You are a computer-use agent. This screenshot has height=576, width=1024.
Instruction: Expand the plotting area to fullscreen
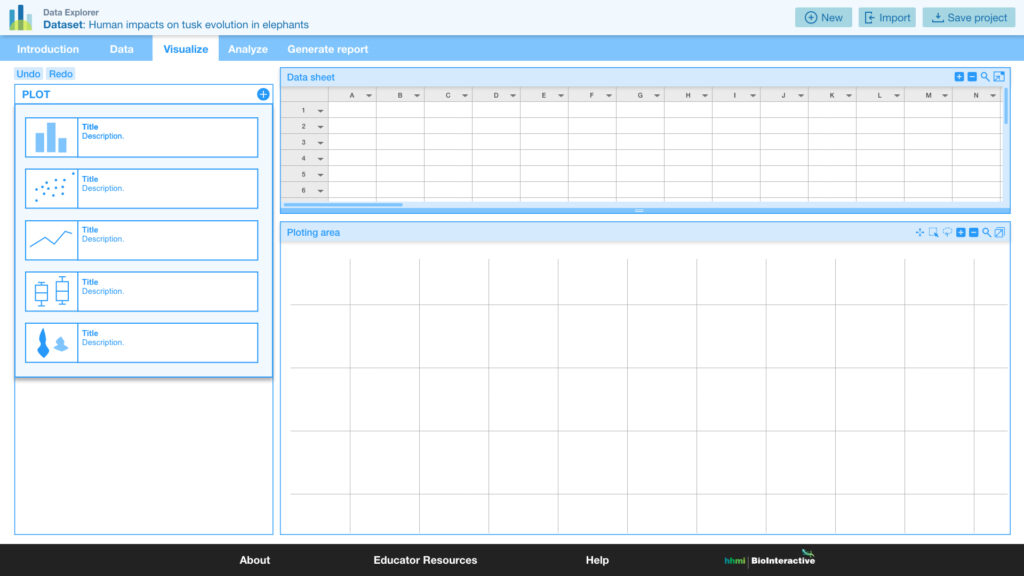point(1001,232)
